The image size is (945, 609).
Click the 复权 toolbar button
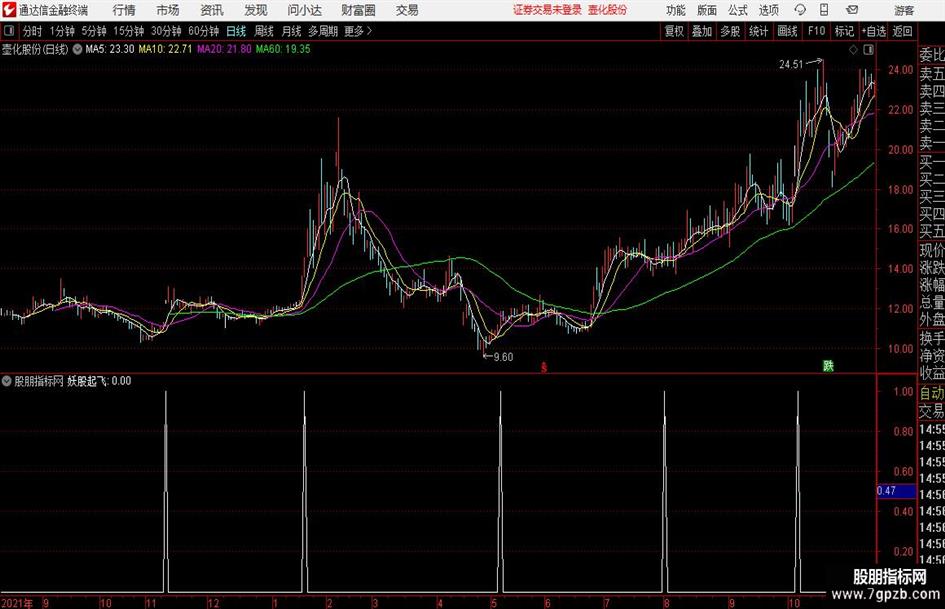pos(674,31)
